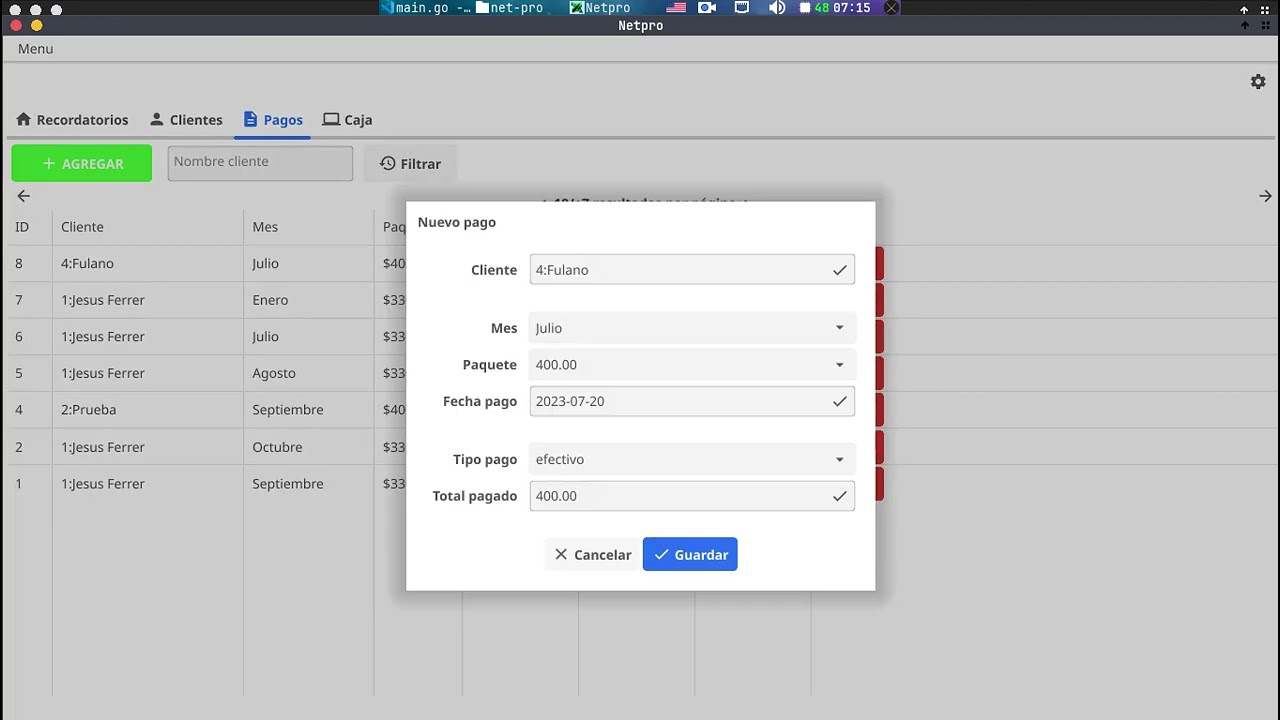Screen dimensions: 1280x720
Task: Click Septiembre in row ID 4
Action: (x=288, y=410)
